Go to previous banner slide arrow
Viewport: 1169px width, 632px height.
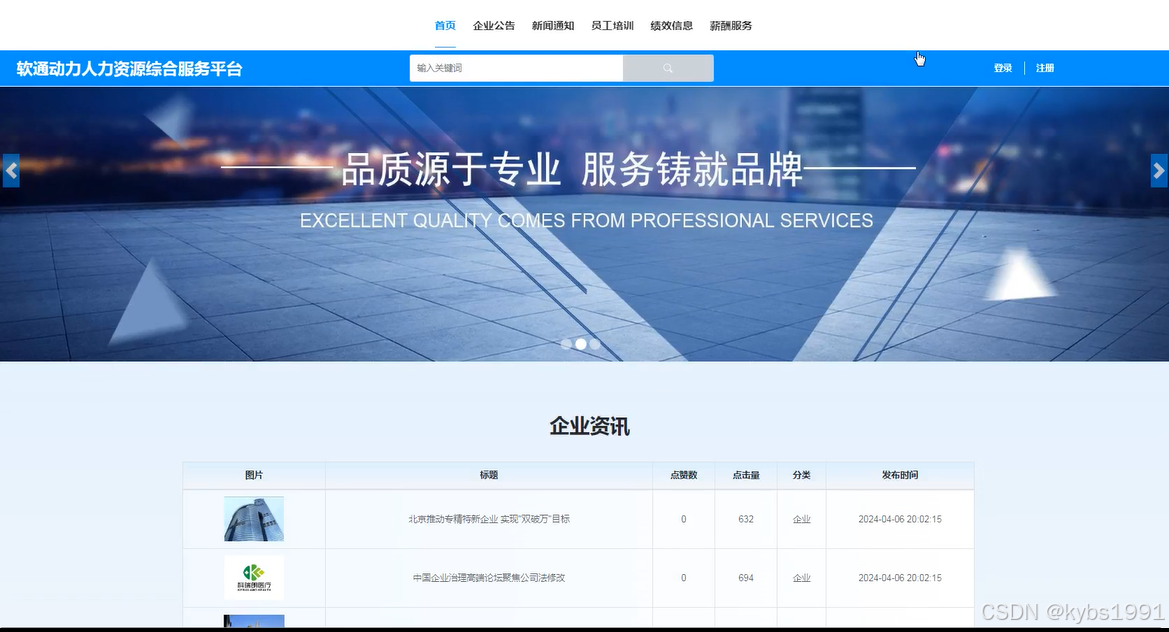pos(11,171)
